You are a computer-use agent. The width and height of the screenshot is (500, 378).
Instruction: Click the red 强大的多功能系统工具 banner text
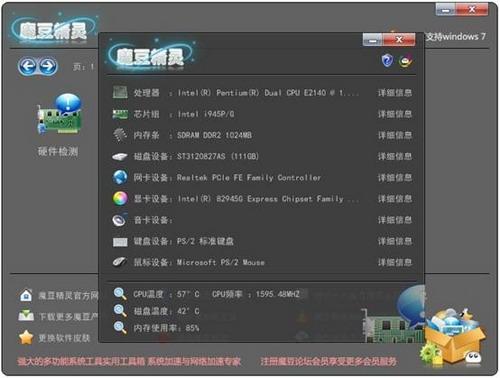pos(129,362)
